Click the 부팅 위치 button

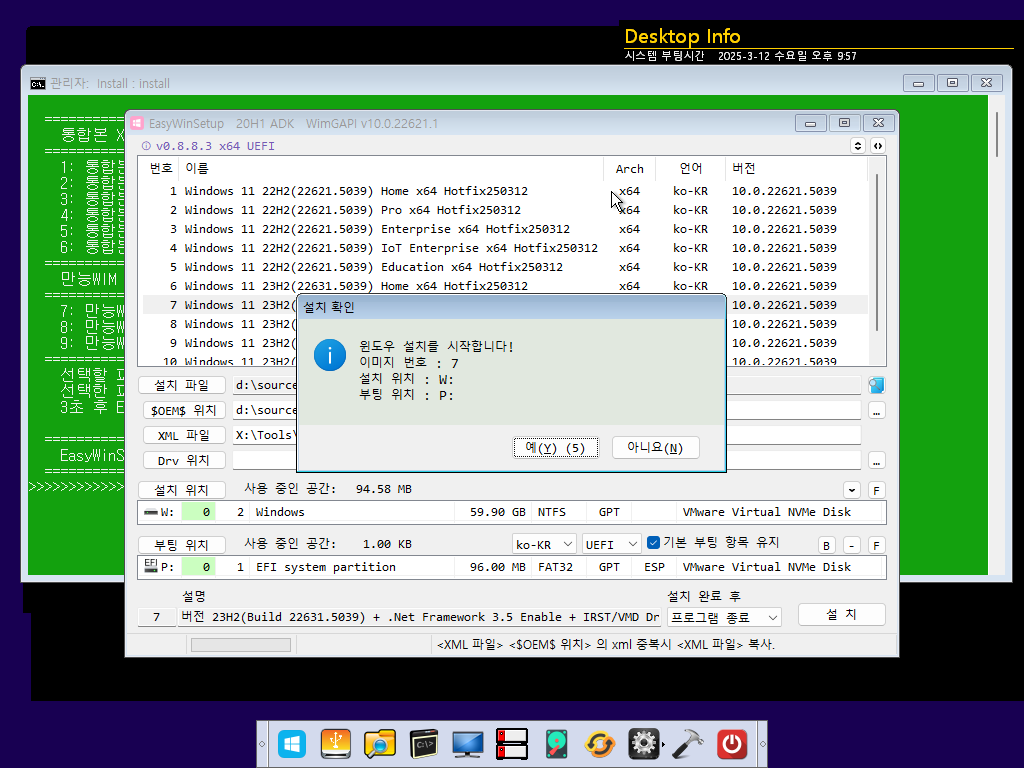pyautogui.click(x=182, y=545)
